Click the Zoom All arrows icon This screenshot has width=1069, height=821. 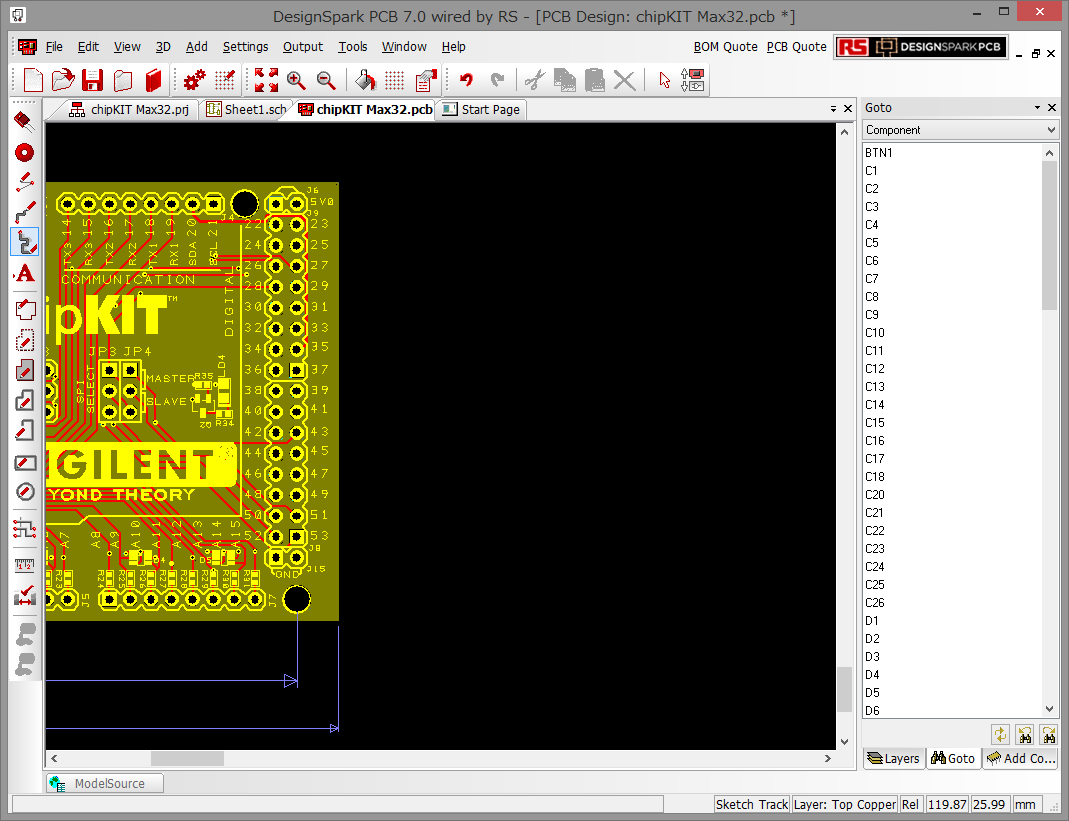pos(266,80)
